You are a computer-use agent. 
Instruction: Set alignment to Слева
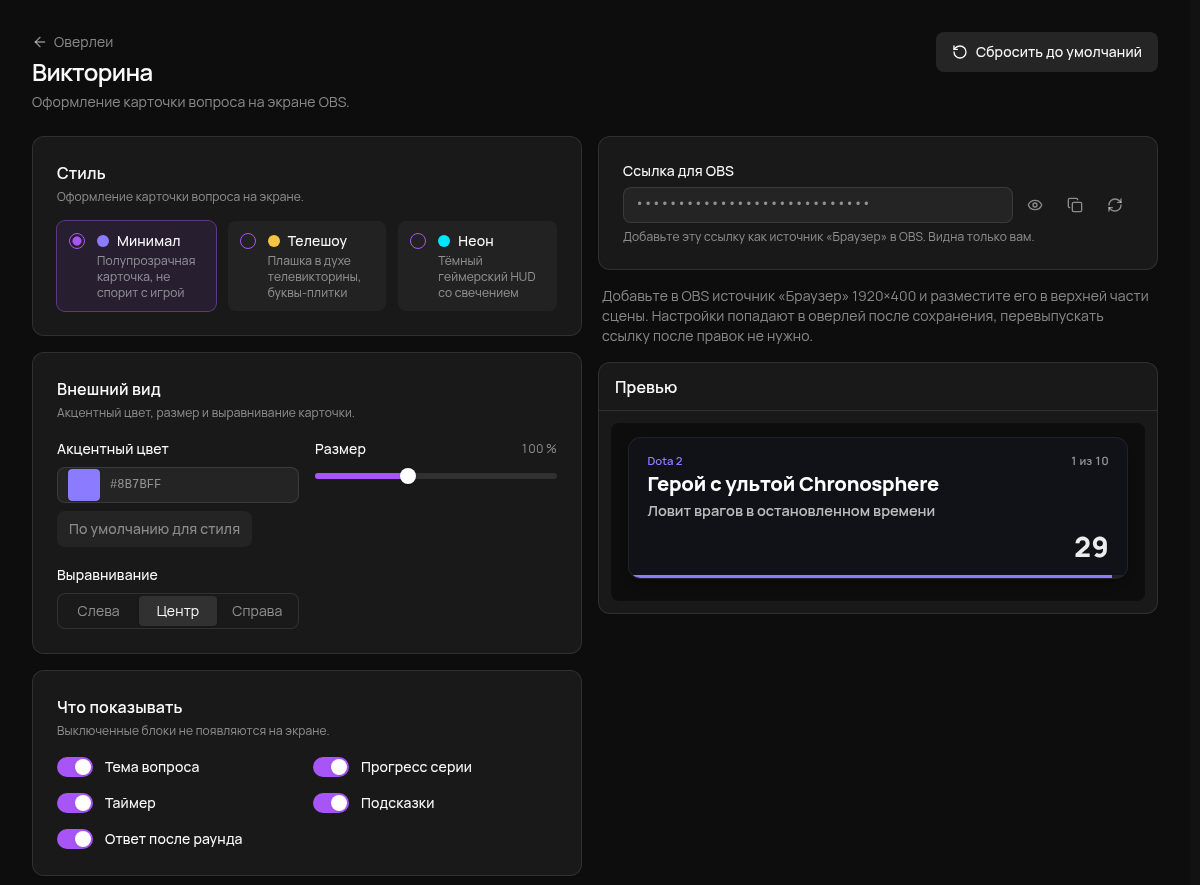pos(98,611)
